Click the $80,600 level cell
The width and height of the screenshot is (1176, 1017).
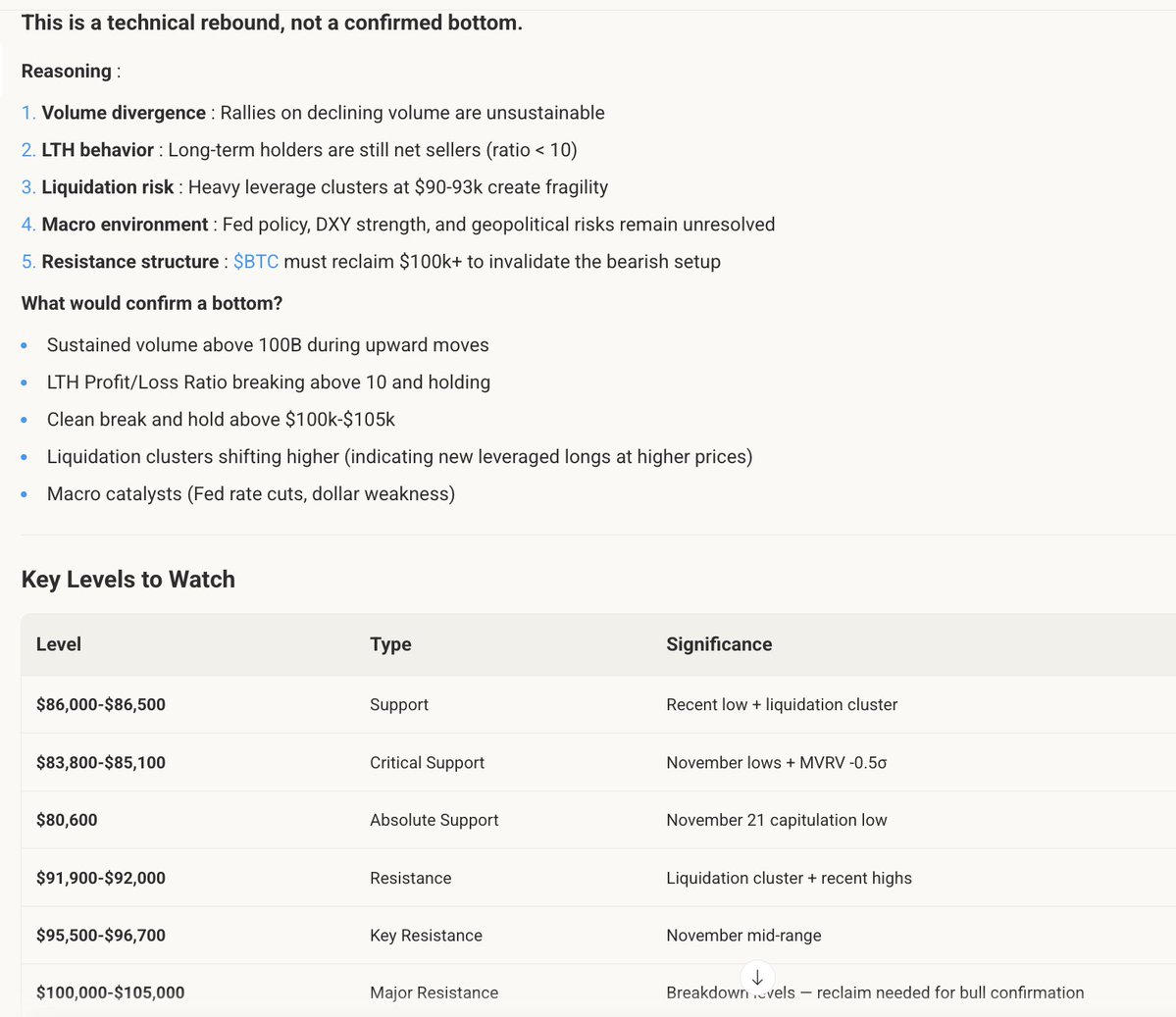[67, 820]
